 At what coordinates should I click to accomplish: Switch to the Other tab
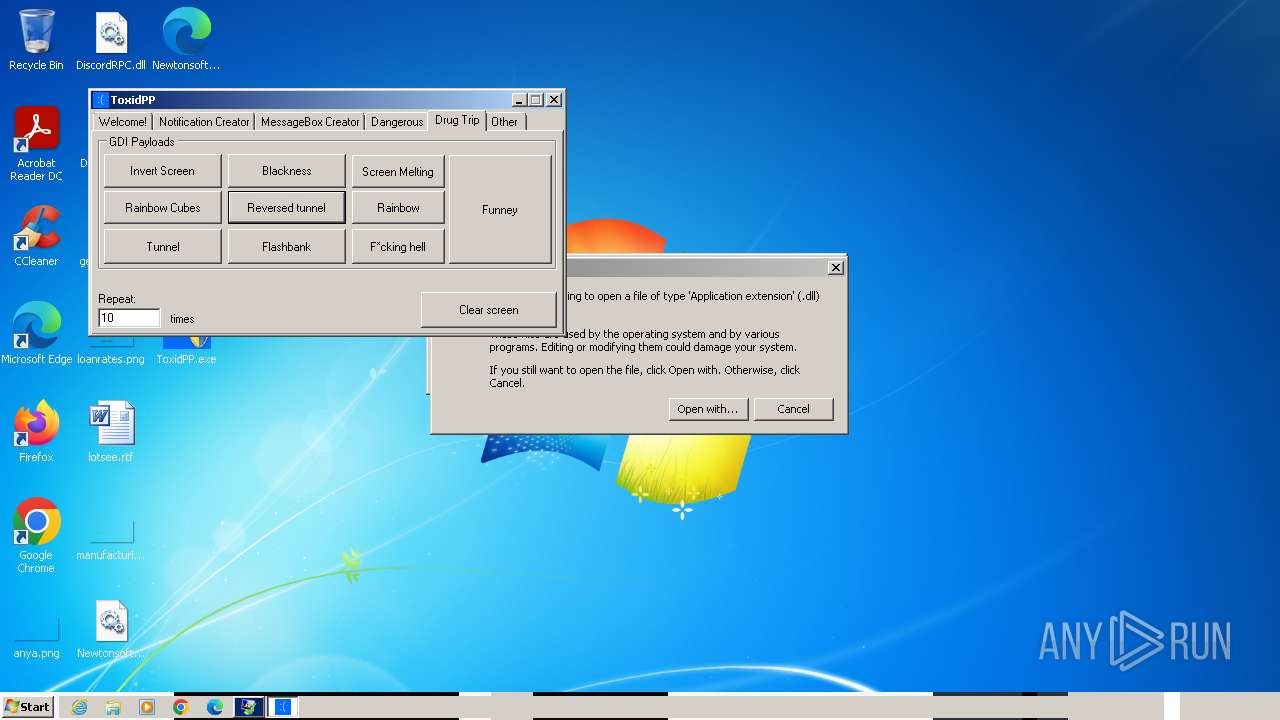pos(505,122)
